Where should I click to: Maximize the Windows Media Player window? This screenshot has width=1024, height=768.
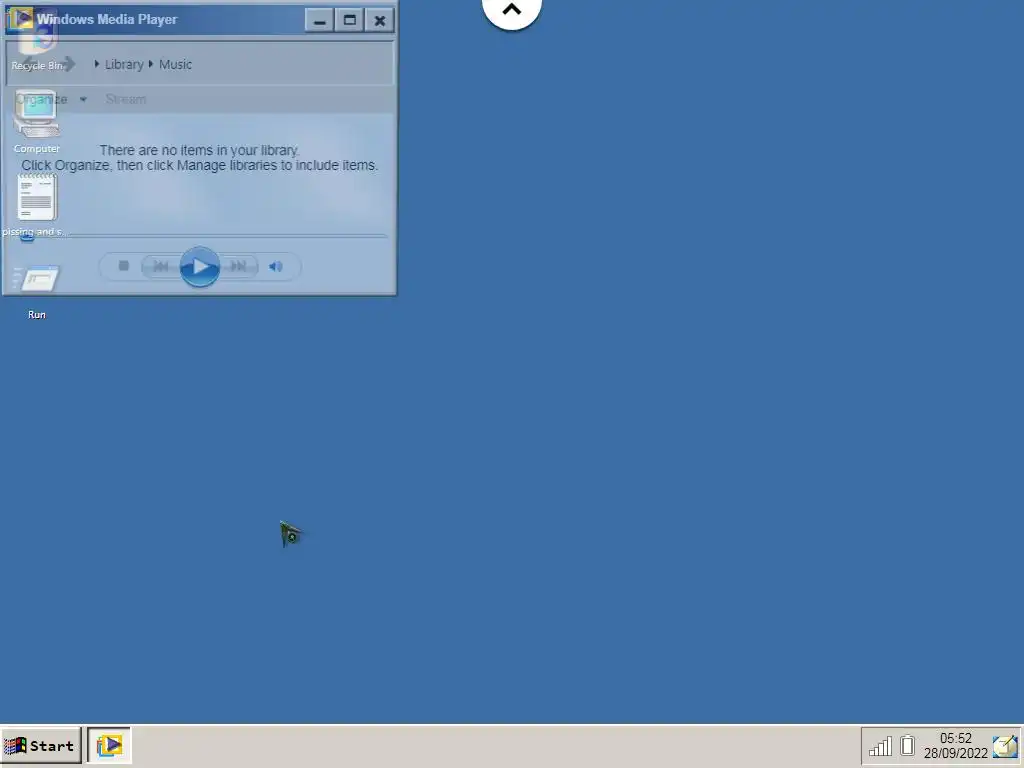349,20
